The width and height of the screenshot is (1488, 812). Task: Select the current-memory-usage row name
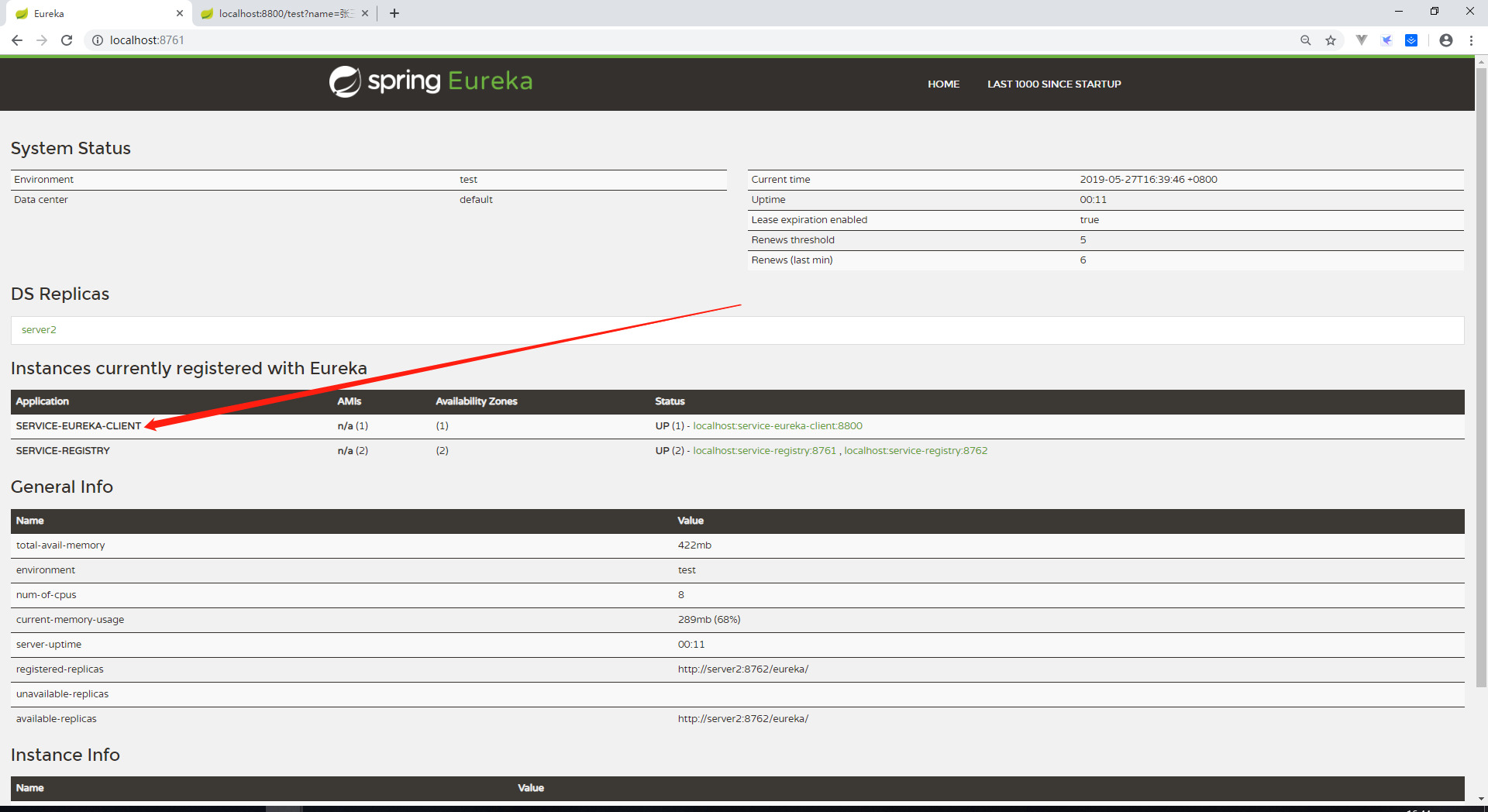click(x=70, y=620)
